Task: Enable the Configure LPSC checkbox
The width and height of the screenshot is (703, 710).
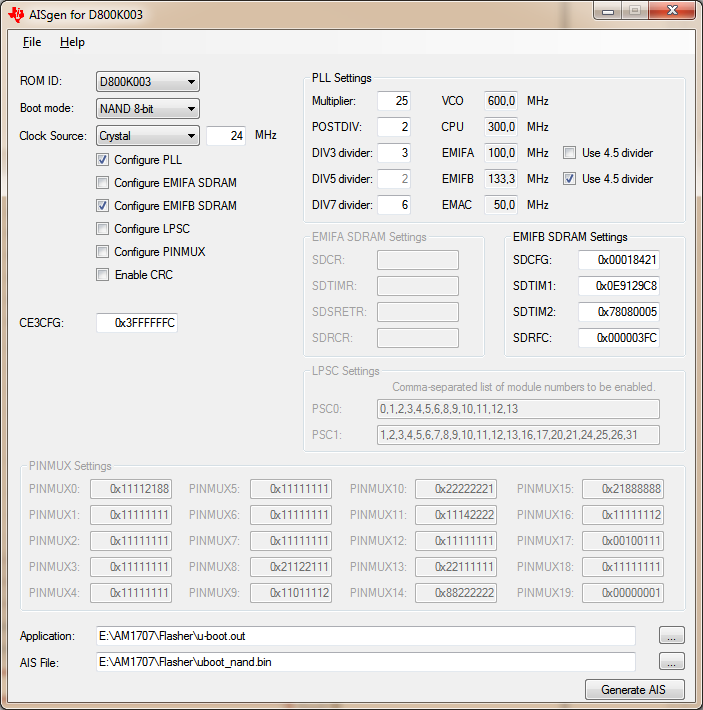Action: click(103, 229)
